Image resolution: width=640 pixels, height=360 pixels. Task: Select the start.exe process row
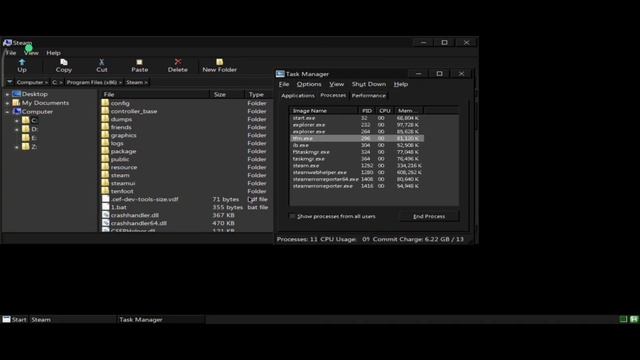point(357,118)
